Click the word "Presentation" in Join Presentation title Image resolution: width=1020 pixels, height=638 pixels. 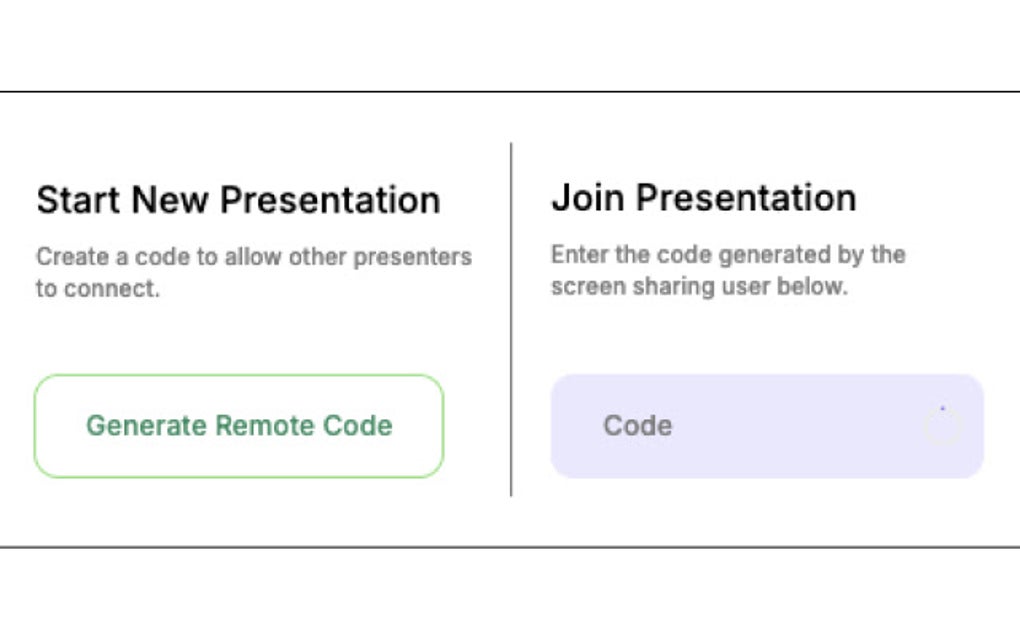coord(746,197)
